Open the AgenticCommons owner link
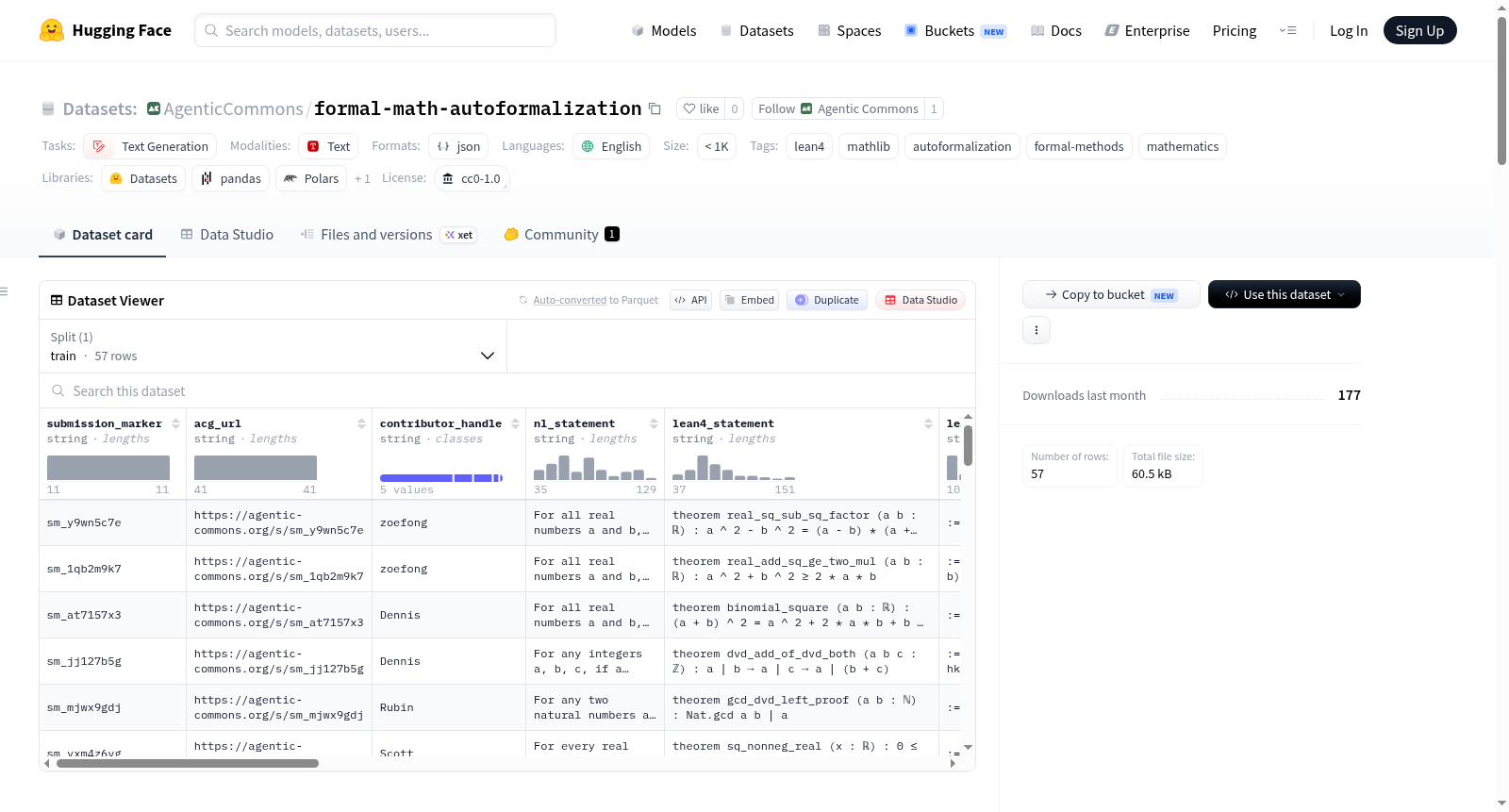 click(233, 109)
